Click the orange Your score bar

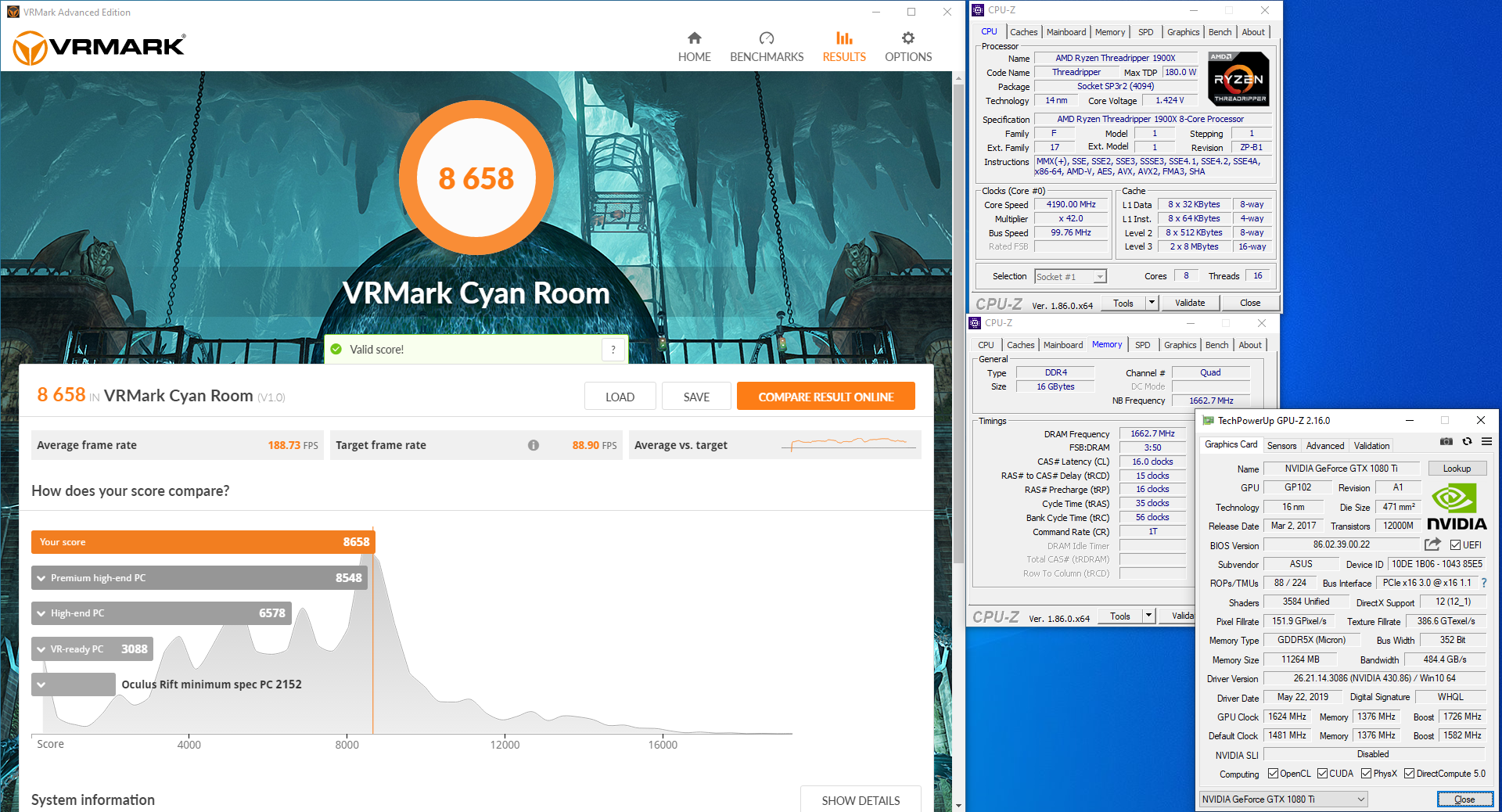203,542
